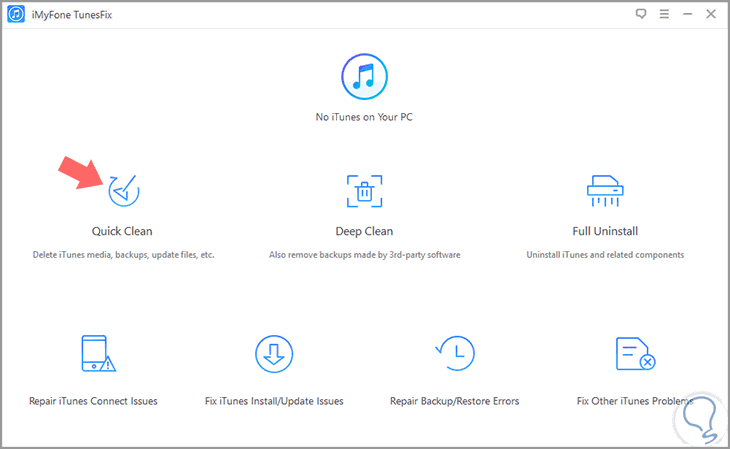
Task: Click Repair iTunes Connect Issues text
Action: 93,401
